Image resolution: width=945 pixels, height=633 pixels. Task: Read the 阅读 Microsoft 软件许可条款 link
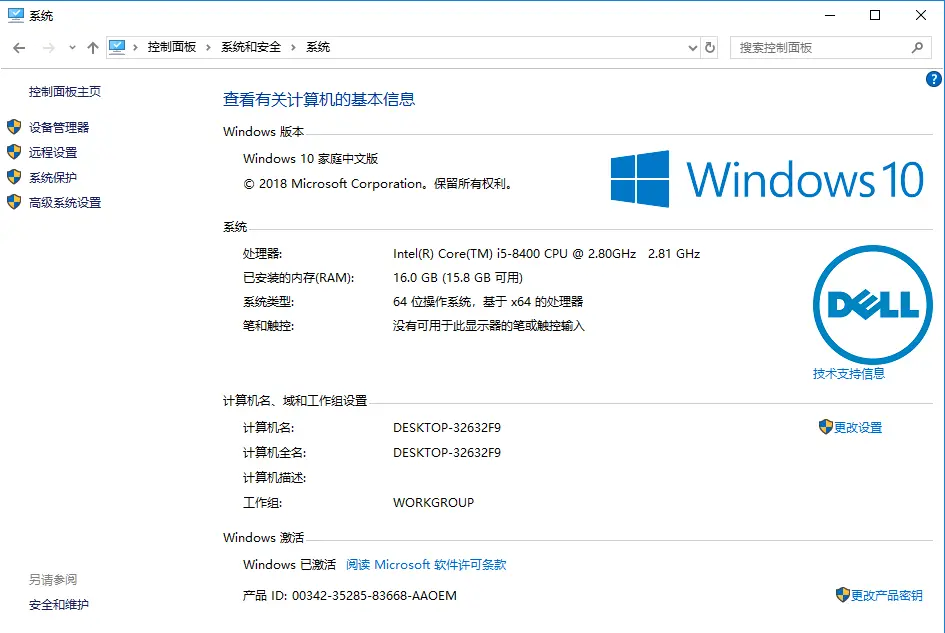pos(426,565)
